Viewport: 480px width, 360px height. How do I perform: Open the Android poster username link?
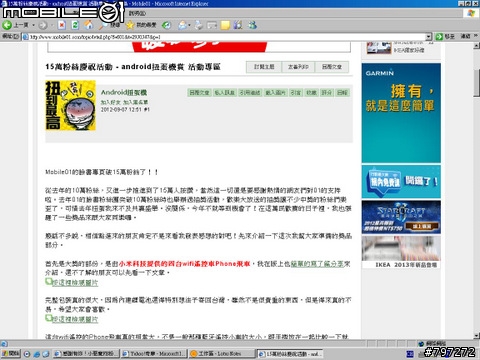pos(124,92)
